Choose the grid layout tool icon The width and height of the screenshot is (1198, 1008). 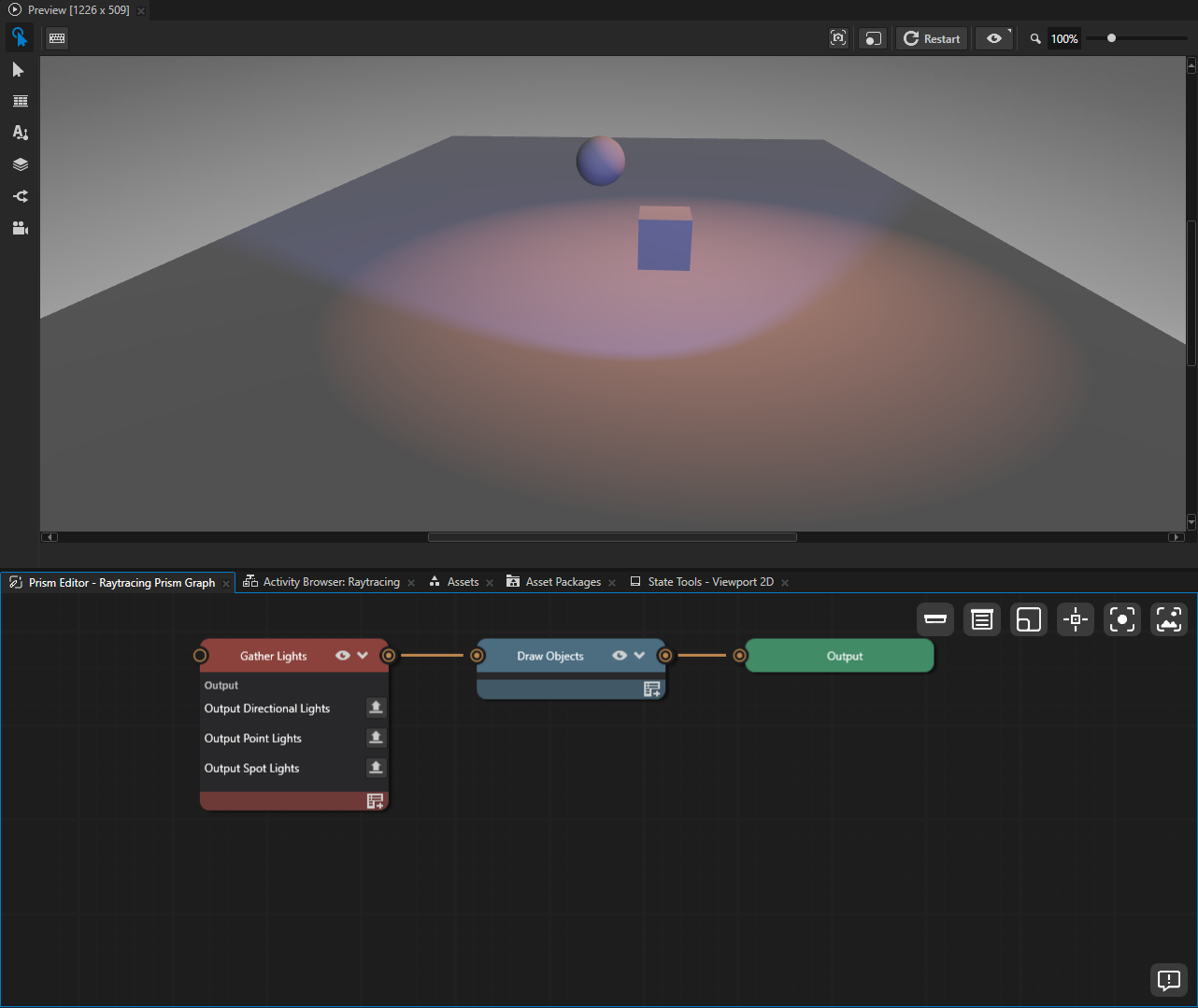pyautogui.click(x=20, y=101)
